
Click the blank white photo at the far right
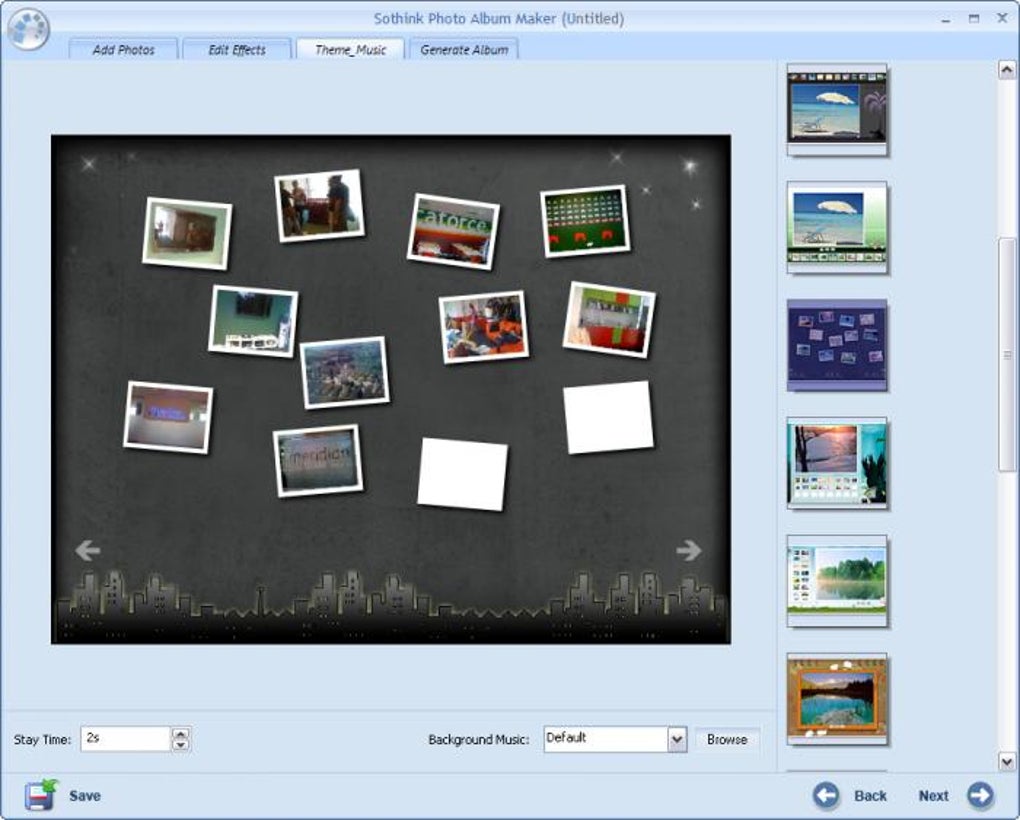(x=608, y=417)
